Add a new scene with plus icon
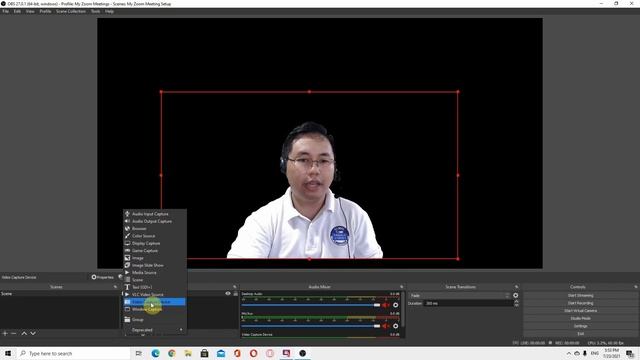The width and height of the screenshot is (640, 360). pyautogui.click(x=5, y=333)
